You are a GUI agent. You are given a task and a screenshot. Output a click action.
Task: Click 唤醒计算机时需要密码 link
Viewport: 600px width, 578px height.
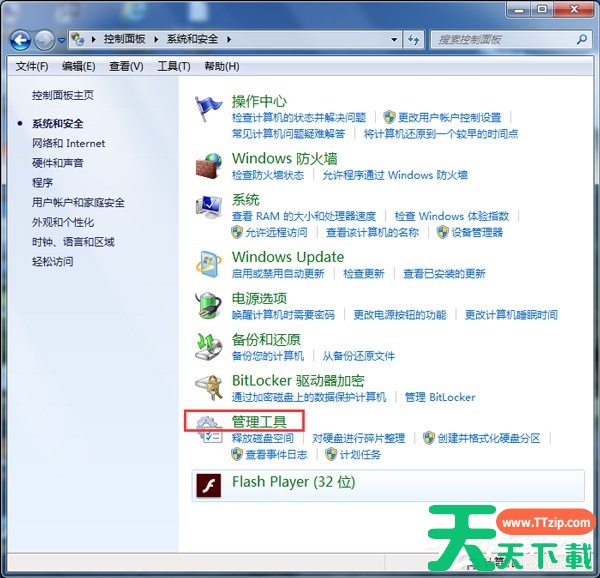[283, 315]
